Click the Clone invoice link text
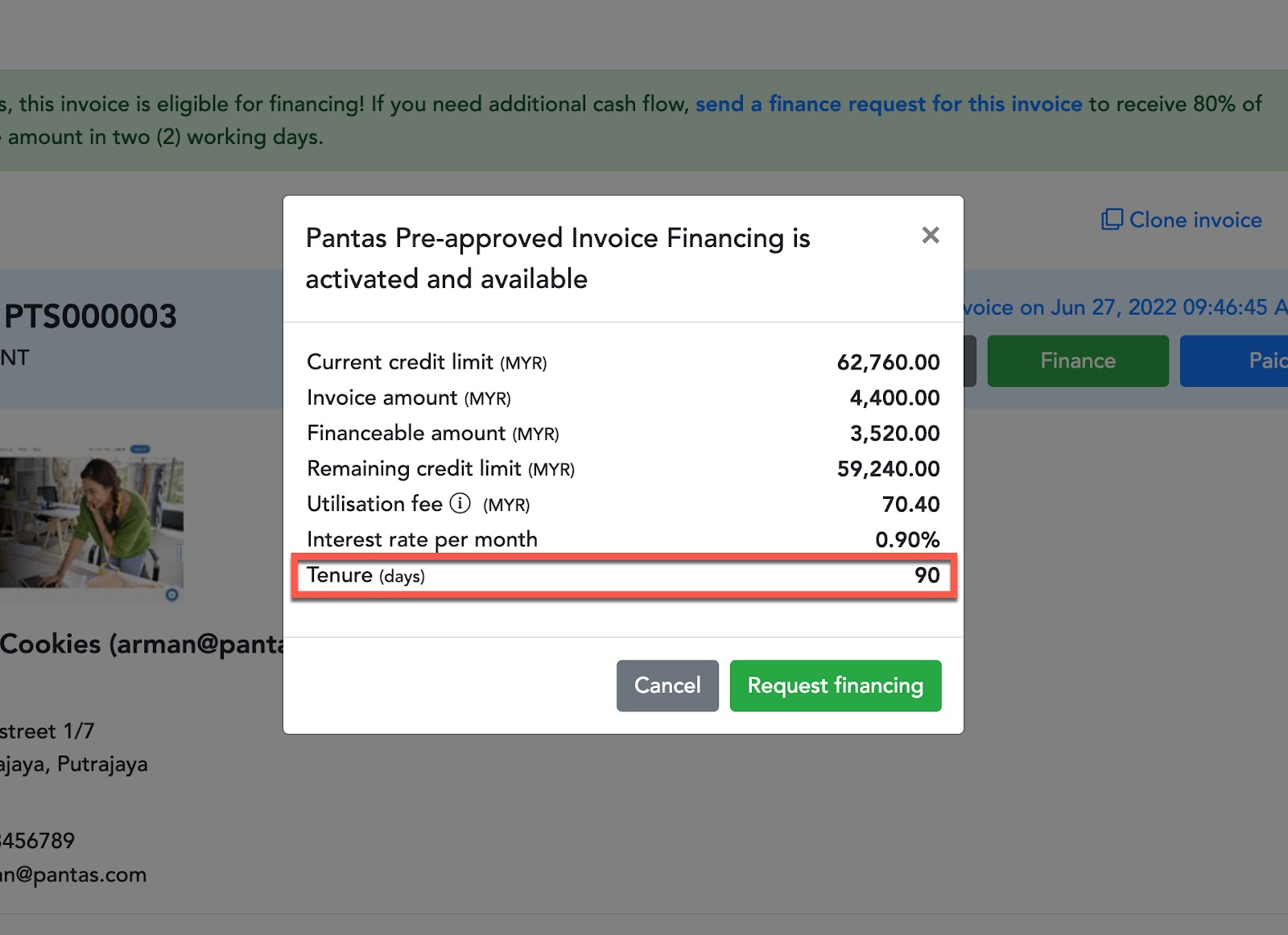The height and width of the screenshot is (935, 1288). [1195, 220]
